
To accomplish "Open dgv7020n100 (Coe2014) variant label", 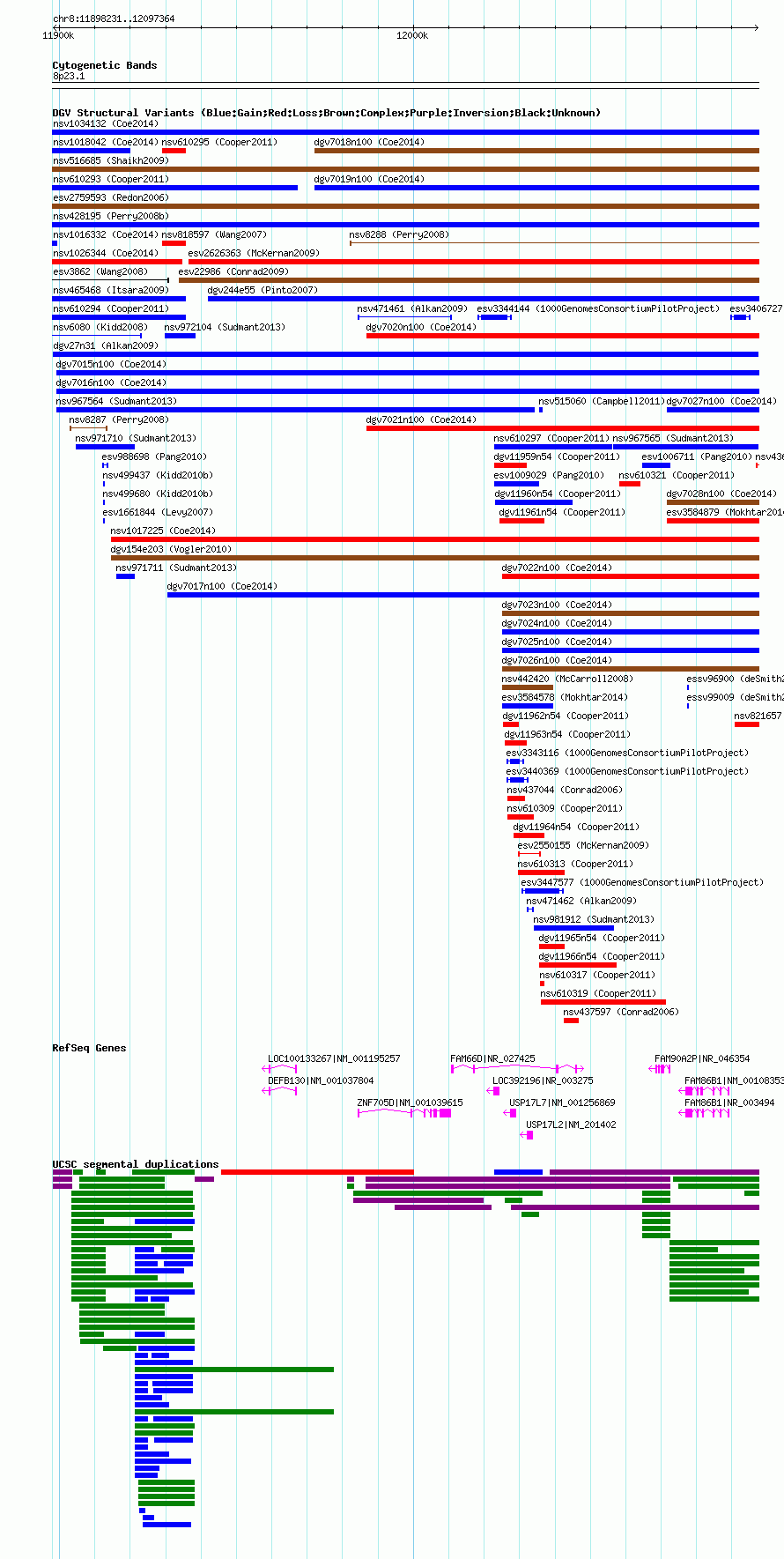I will (421, 327).
